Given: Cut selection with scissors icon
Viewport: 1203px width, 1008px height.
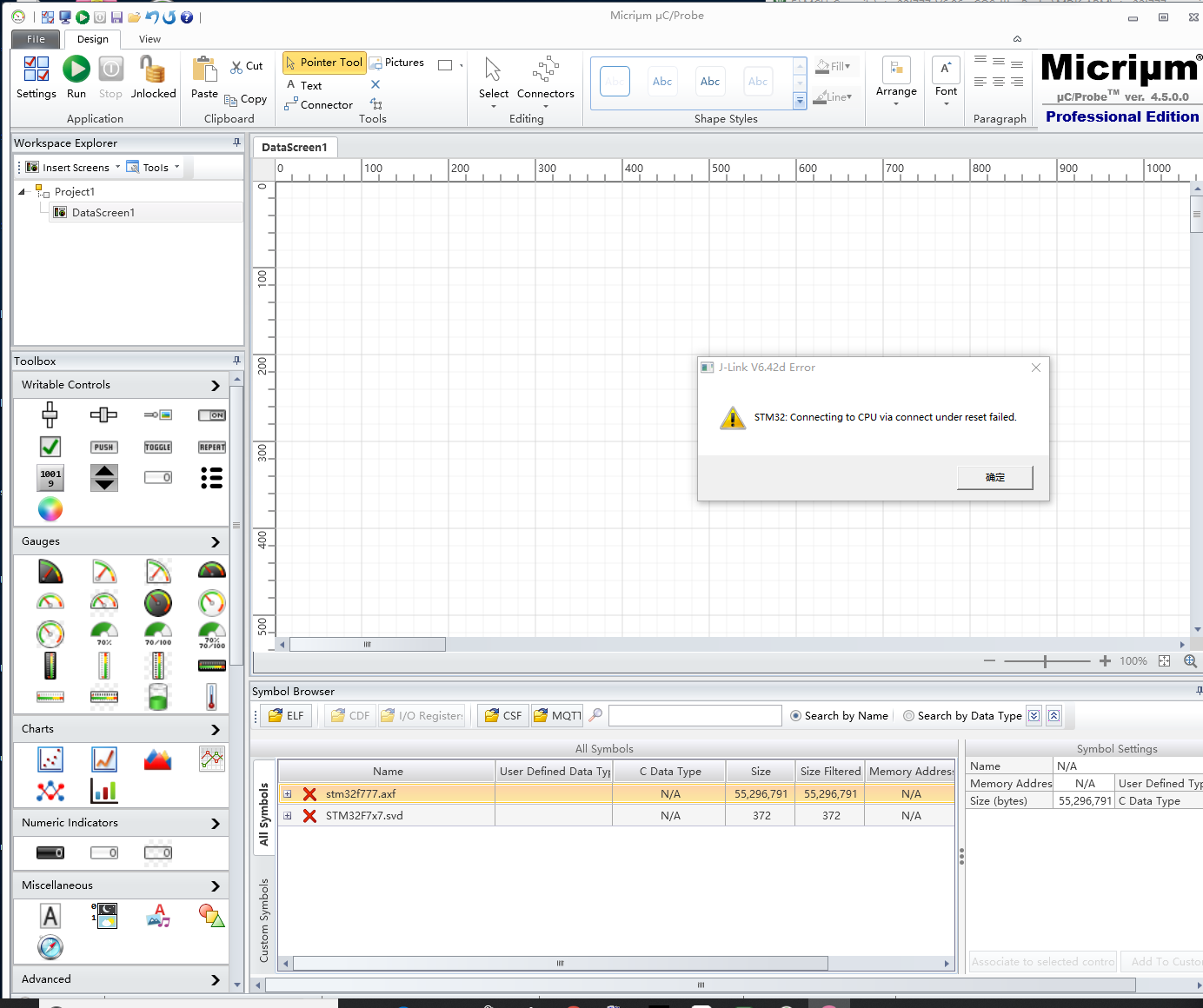Looking at the screenshot, I should 247,66.
